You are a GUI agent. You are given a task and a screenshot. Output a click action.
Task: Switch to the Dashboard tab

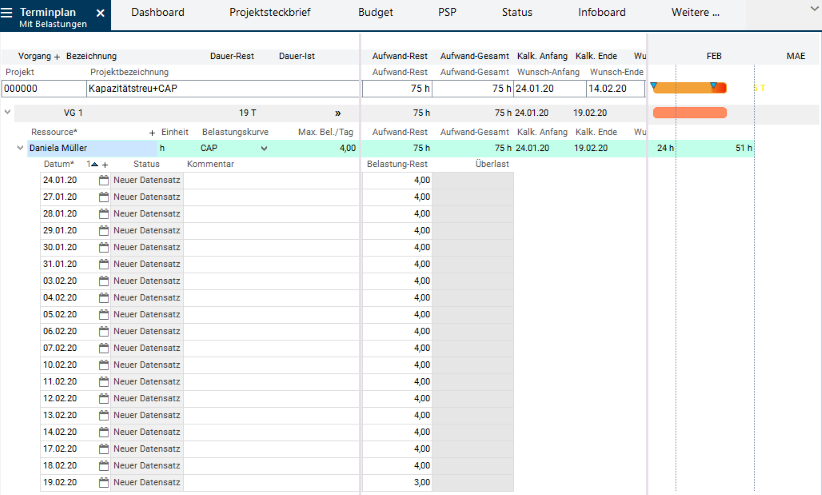point(158,13)
